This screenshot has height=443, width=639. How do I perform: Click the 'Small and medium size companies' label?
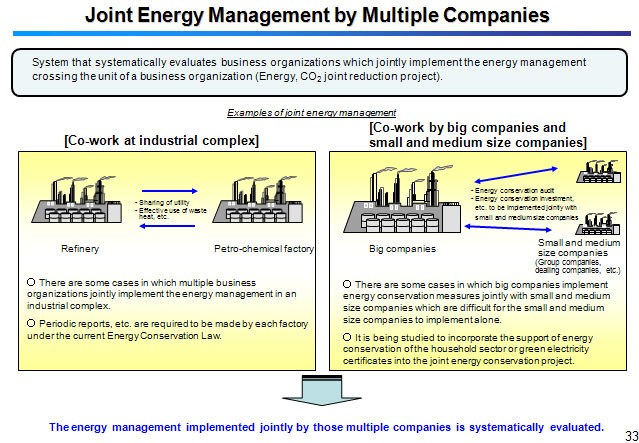point(579,248)
